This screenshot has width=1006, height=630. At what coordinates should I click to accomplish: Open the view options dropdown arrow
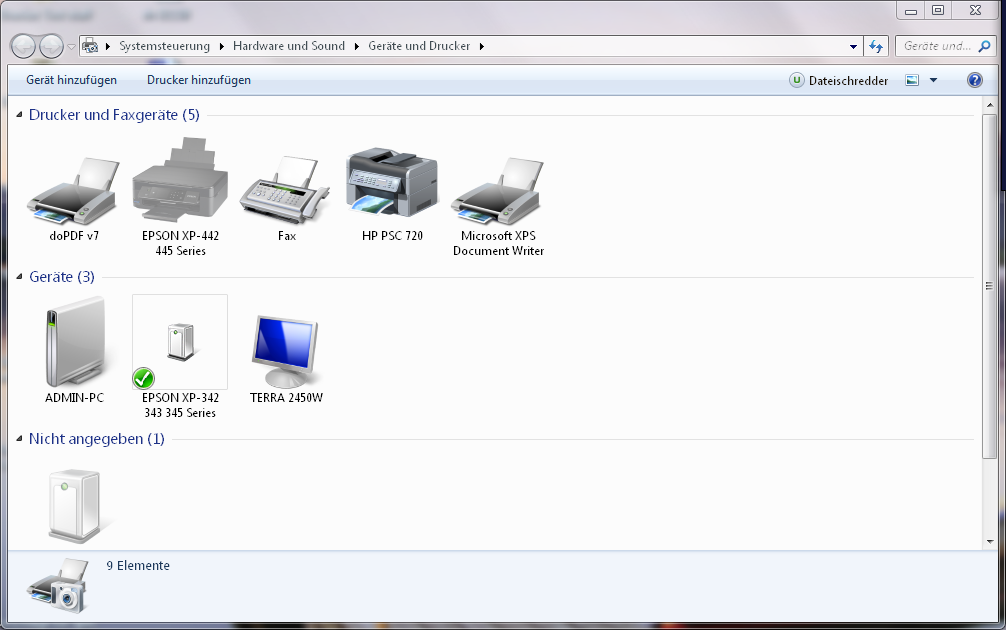(934, 80)
